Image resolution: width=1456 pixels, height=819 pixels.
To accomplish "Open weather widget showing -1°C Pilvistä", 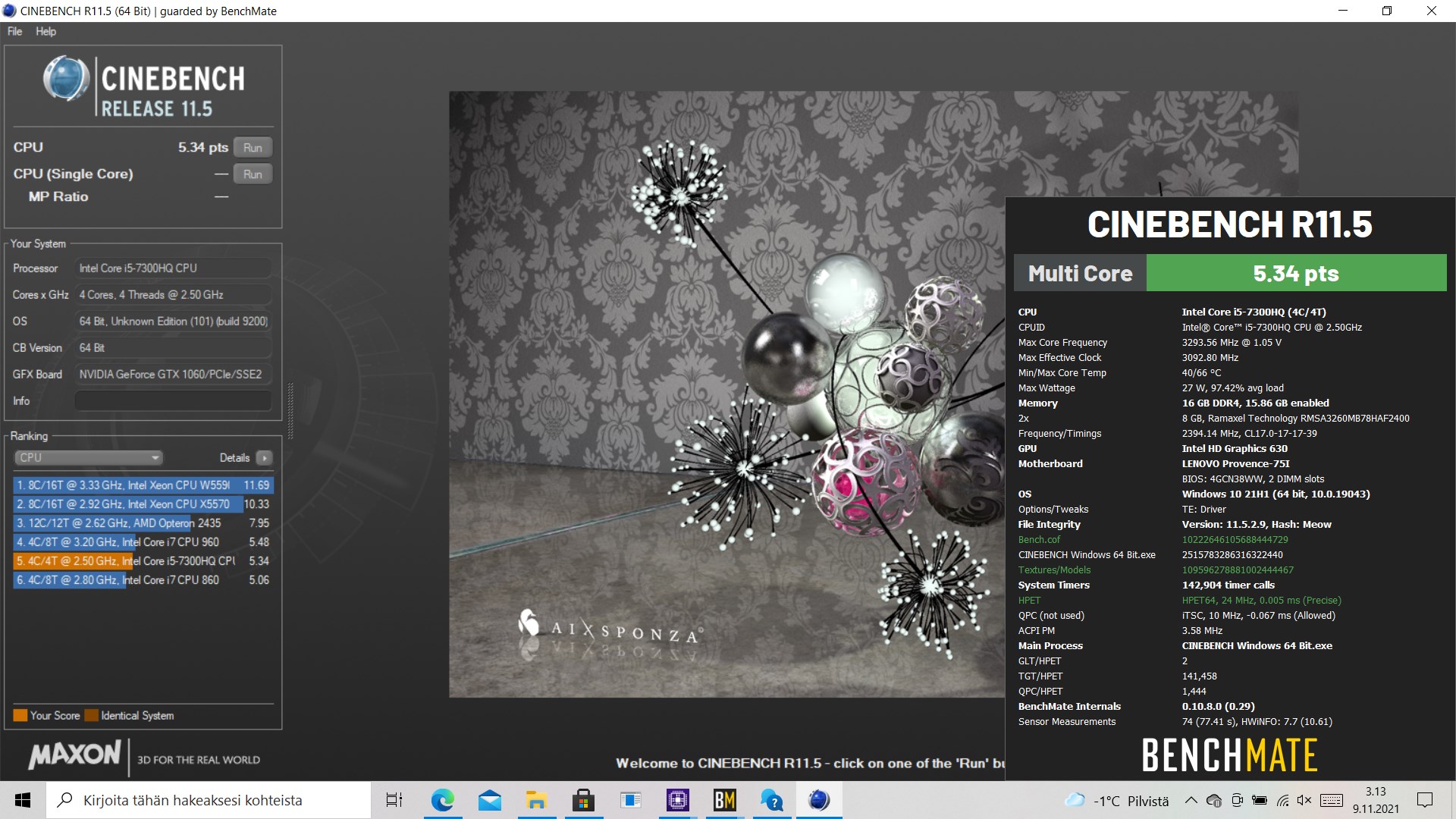I will pyautogui.click(x=1117, y=801).
